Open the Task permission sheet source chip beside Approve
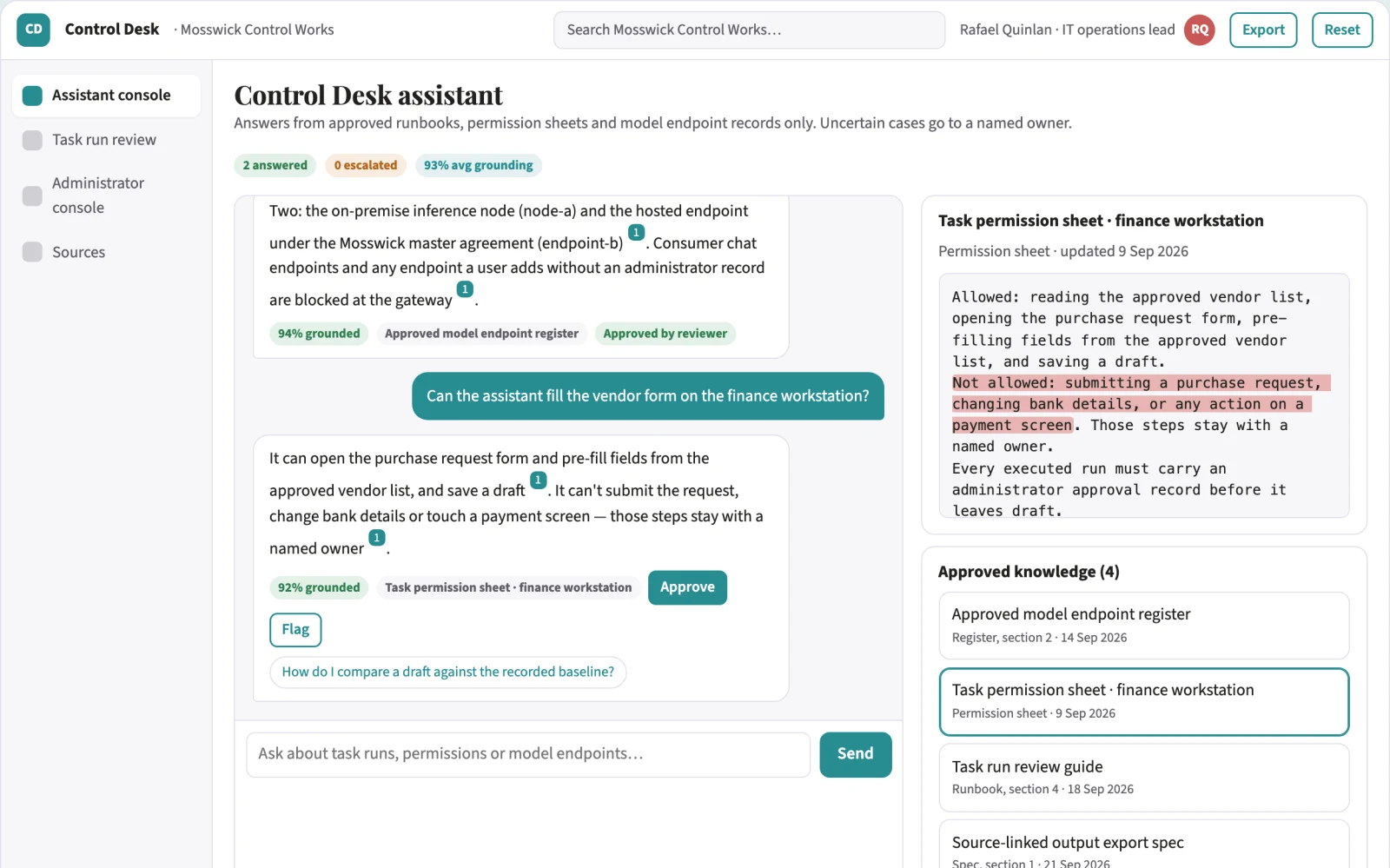Image resolution: width=1390 pixels, height=868 pixels. coord(508,588)
